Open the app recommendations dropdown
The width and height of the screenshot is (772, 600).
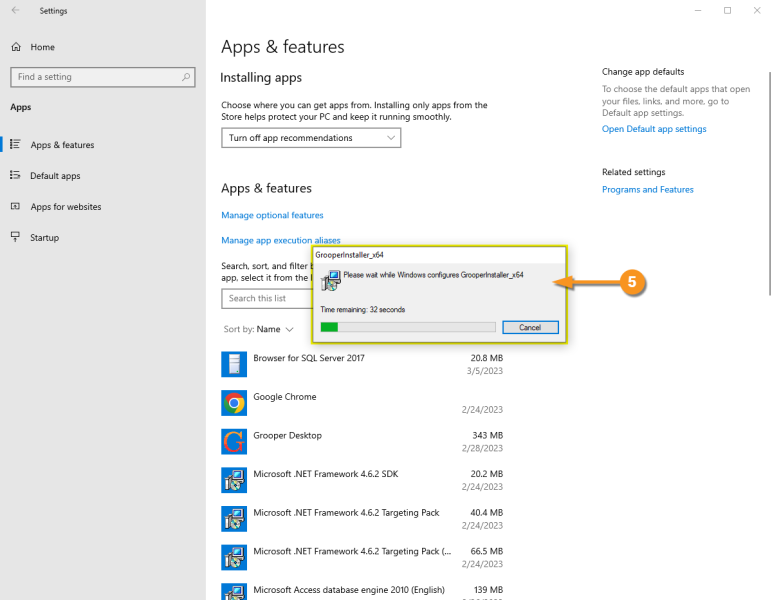coord(310,138)
